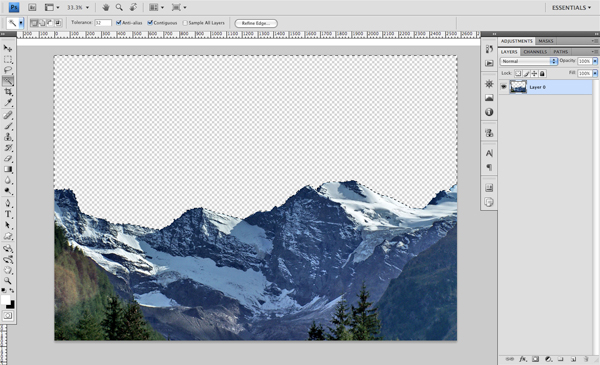
Task: Toggle the Contiguous checkbox
Action: click(x=150, y=23)
